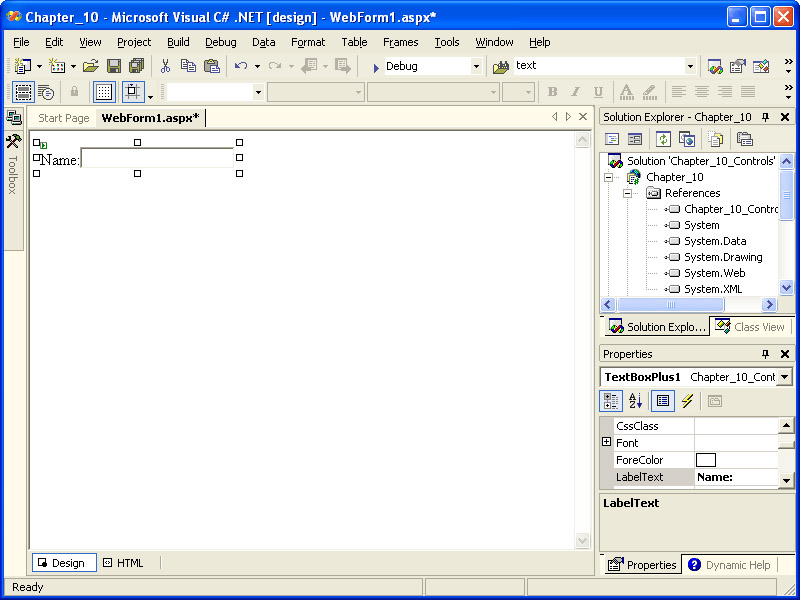
Task: Toggle auto-hide pin on Solution Explorer
Action: click(x=766, y=117)
